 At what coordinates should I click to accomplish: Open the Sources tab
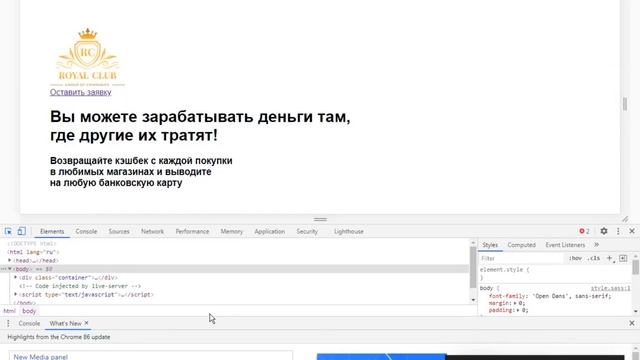[119, 231]
